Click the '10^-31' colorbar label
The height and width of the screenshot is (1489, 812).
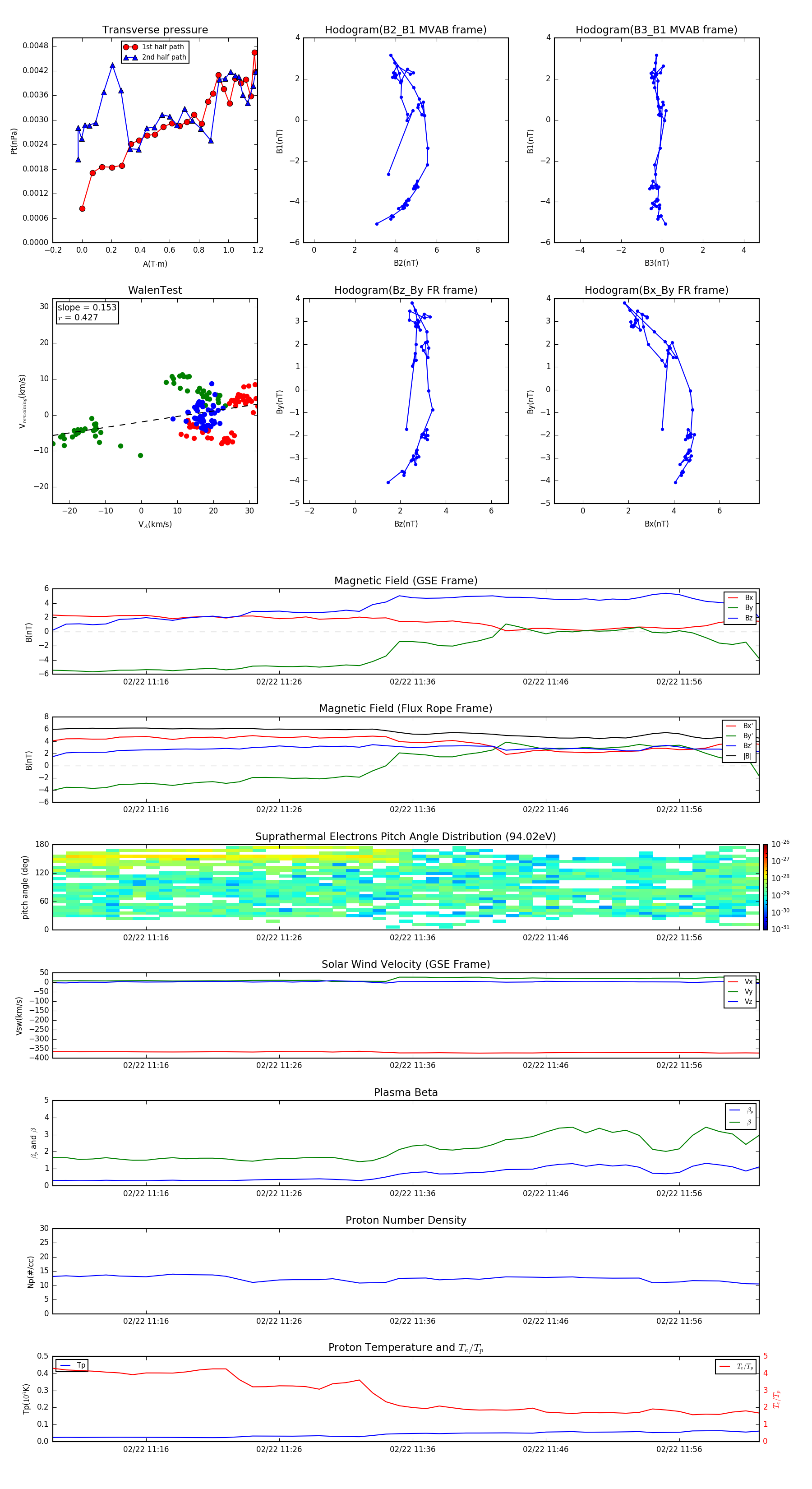(x=780, y=929)
